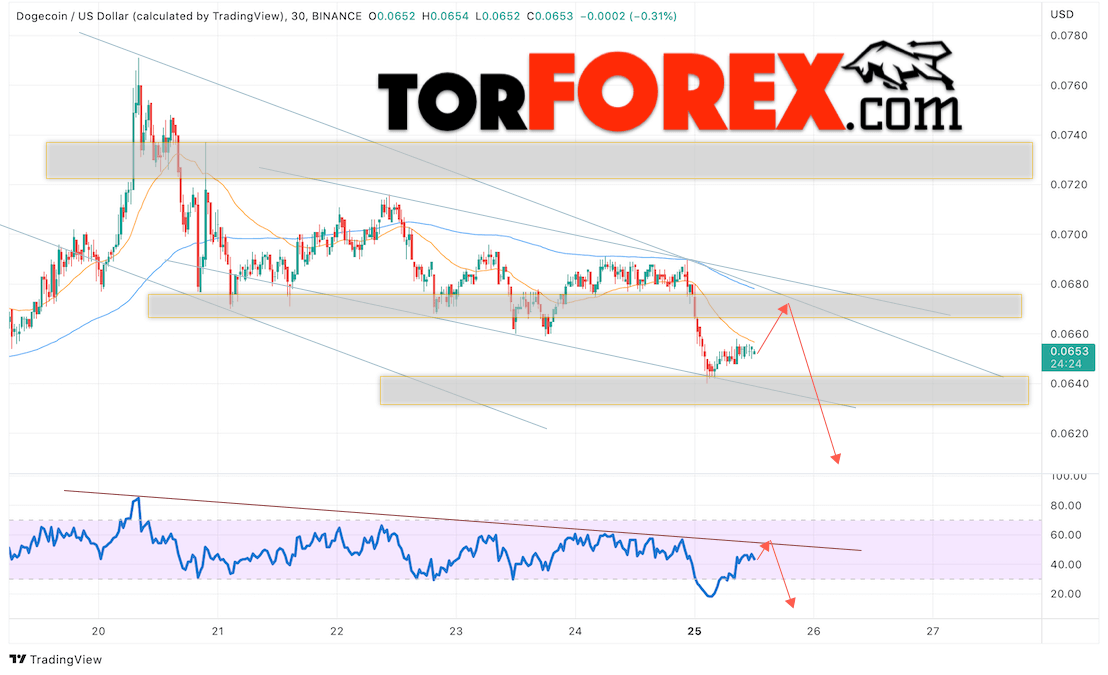Image resolution: width=1108 pixels, height=675 pixels.
Task: Click the 0.0760 price axis label
Action: pos(1069,86)
